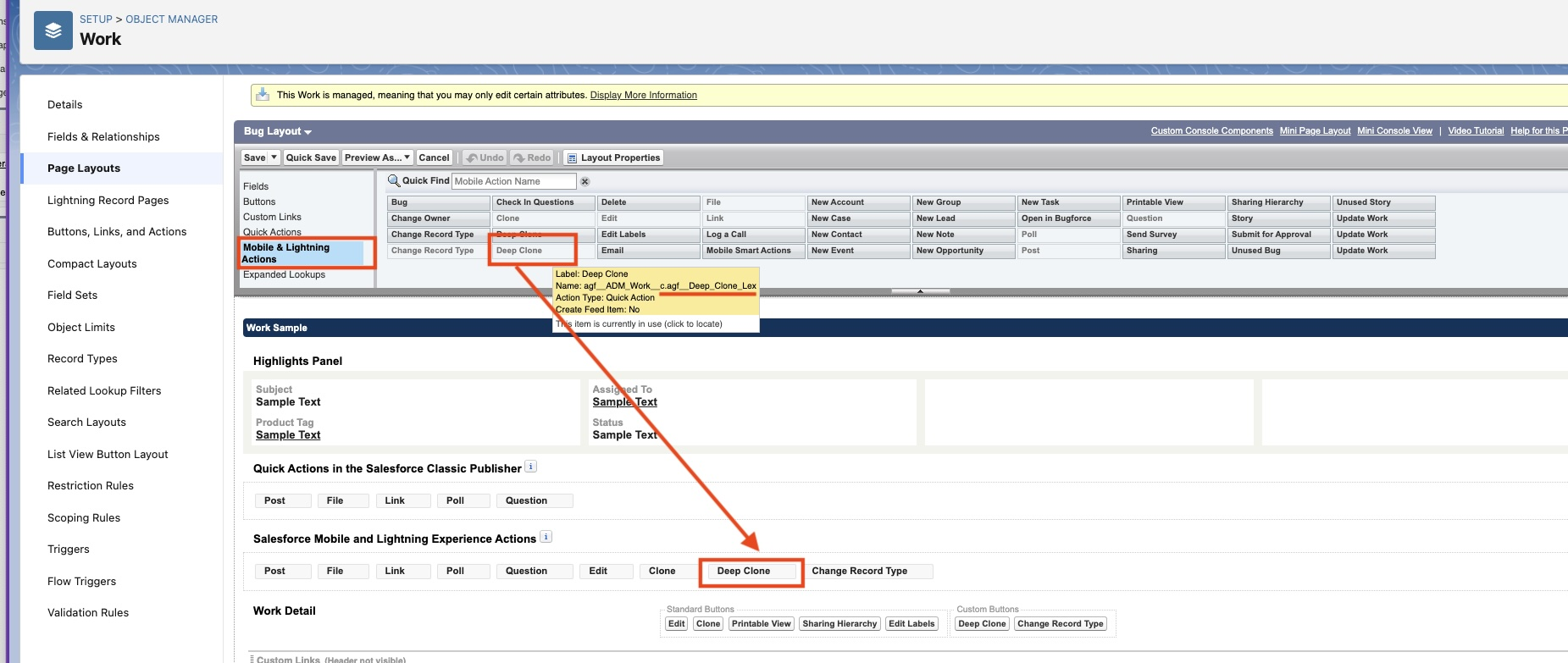Select Fields palette category

(256, 186)
